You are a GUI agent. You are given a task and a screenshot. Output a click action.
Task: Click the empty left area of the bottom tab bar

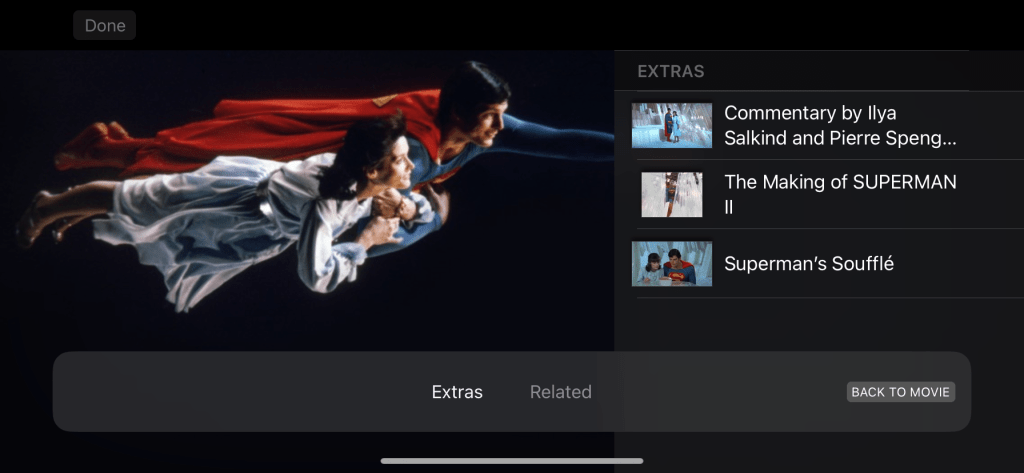235,392
